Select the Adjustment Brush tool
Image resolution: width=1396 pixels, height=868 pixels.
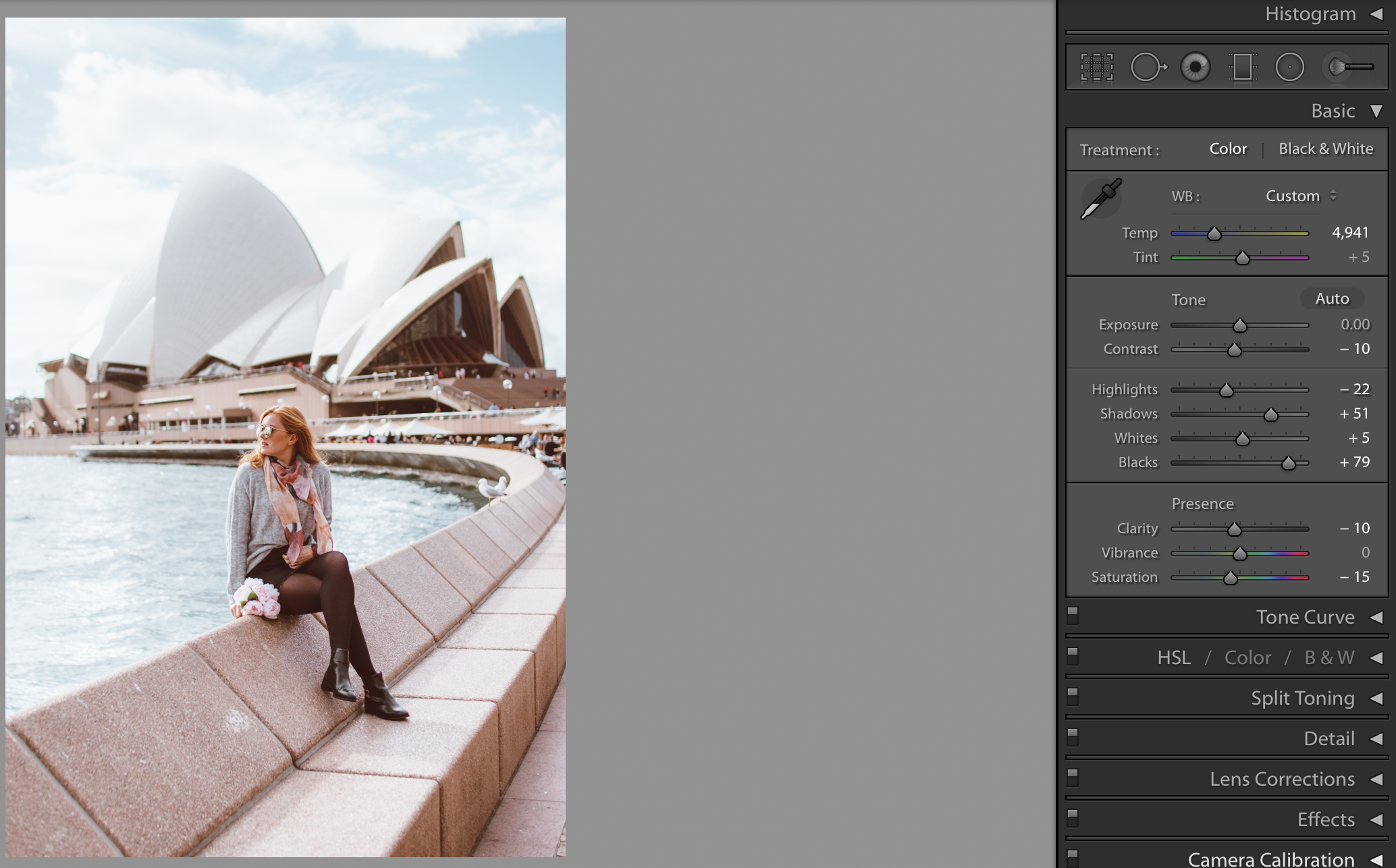tap(1350, 67)
